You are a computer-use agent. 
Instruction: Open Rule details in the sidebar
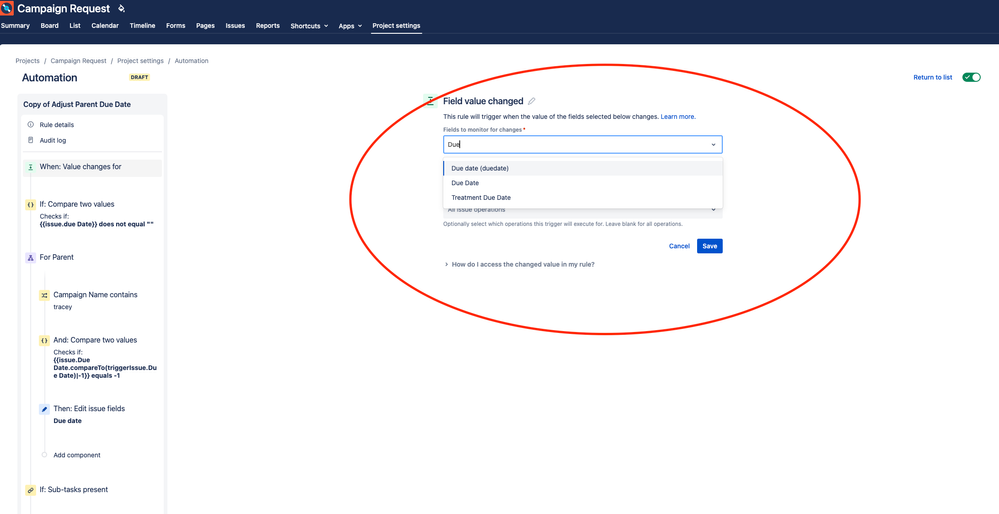(57, 125)
